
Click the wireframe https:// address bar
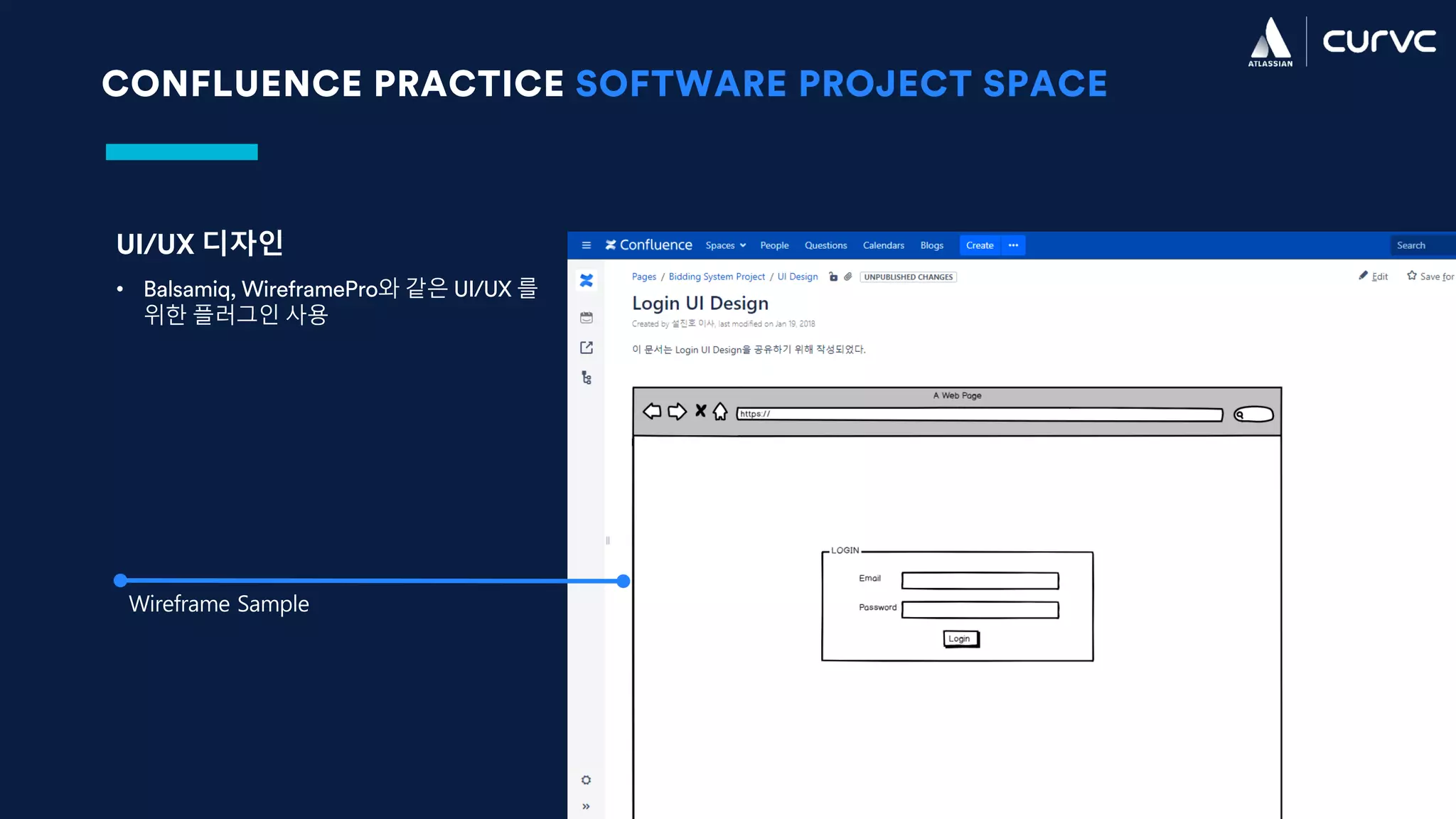pos(980,414)
